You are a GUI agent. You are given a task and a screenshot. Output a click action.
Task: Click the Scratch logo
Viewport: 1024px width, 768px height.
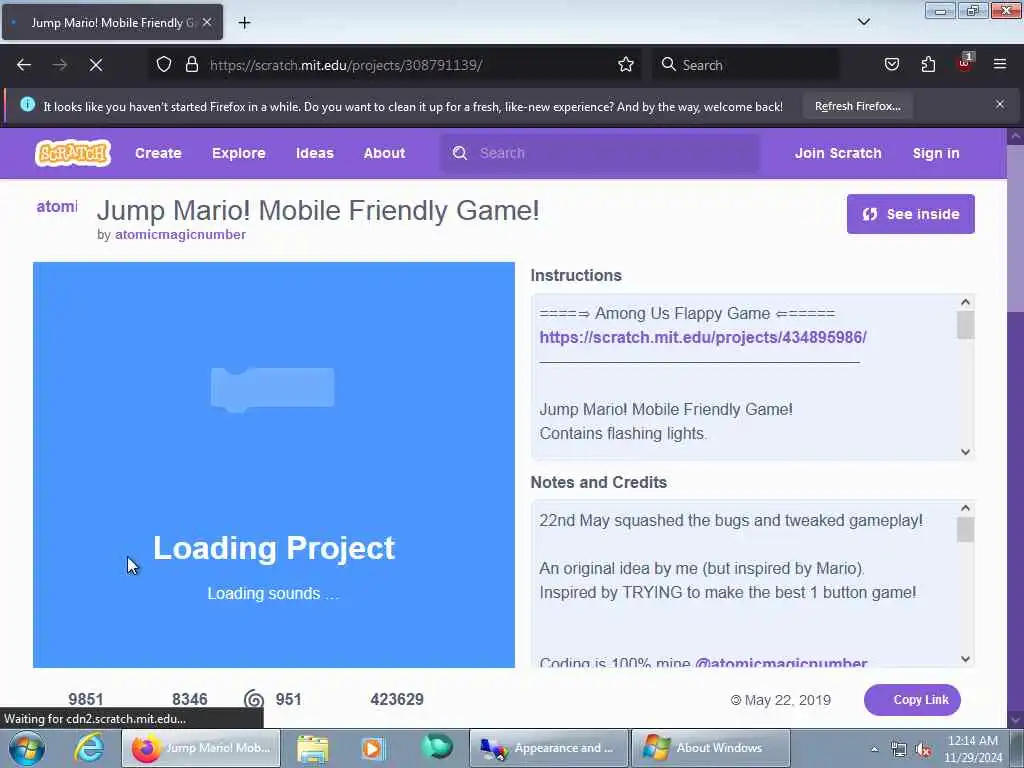(72, 153)
